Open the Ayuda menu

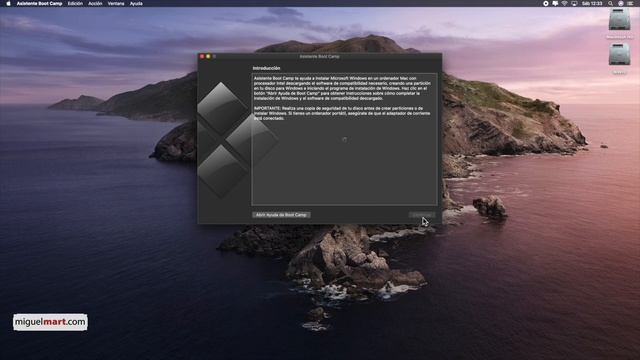click(136, 3)
